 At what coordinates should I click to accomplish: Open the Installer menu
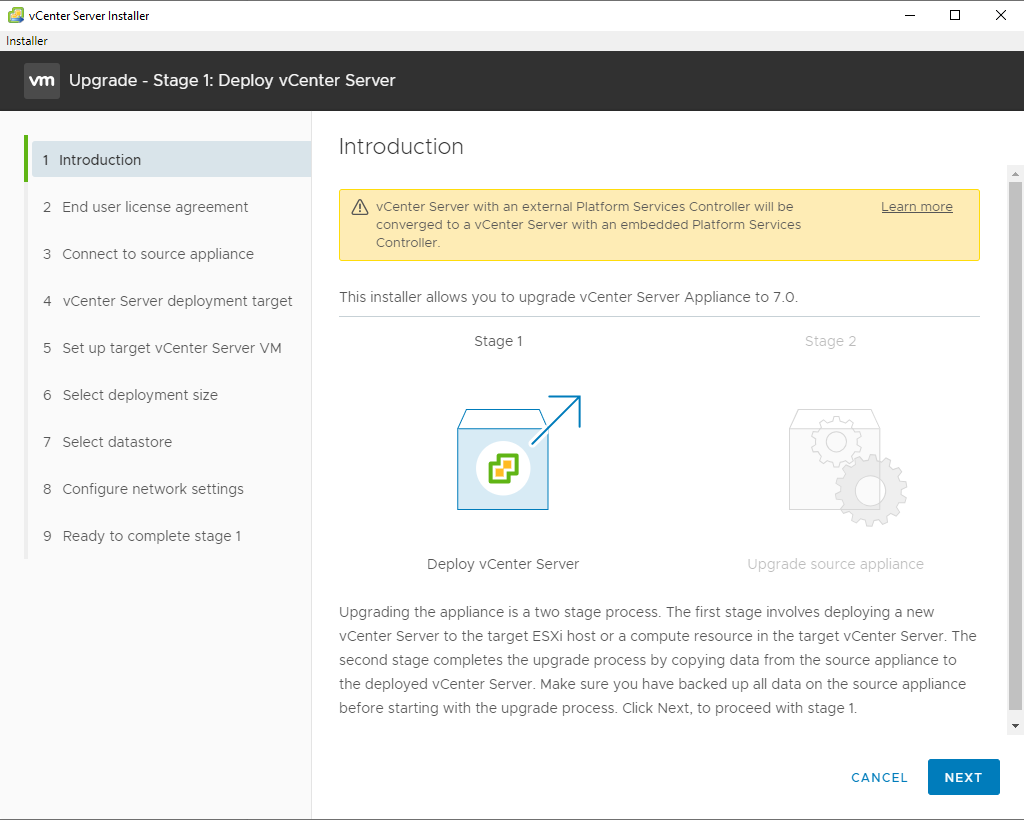pyautogui.click(x=27, y=40)
